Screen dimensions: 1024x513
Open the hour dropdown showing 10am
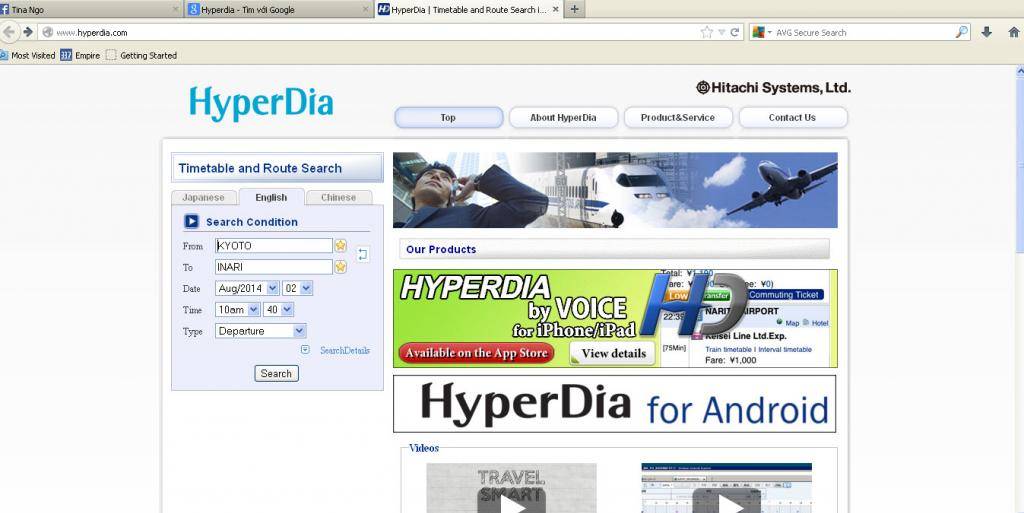[237, 309]
